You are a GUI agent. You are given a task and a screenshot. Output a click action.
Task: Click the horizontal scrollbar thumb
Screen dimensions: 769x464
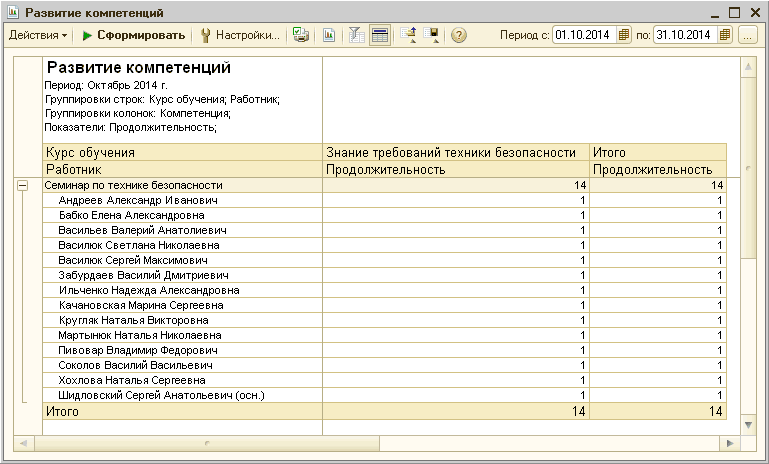tap(206, 443)
